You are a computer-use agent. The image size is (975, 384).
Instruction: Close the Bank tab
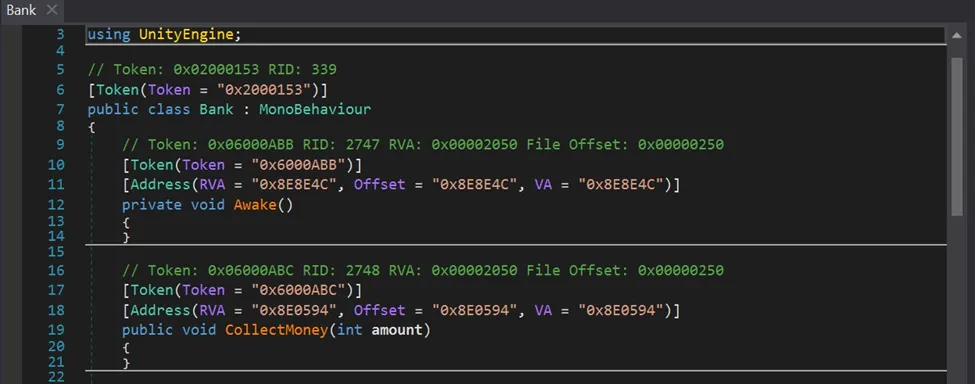point(52,10)
